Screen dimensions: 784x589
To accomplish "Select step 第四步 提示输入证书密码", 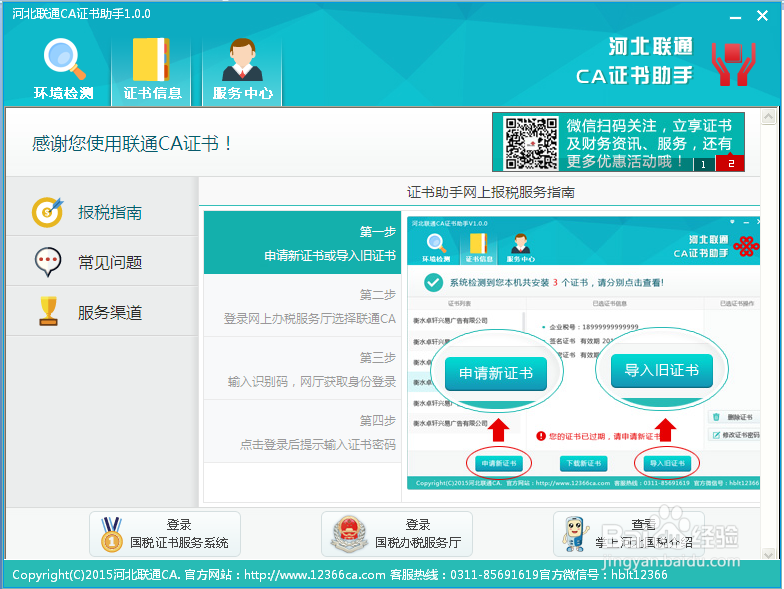I will [x=302, y=432].
